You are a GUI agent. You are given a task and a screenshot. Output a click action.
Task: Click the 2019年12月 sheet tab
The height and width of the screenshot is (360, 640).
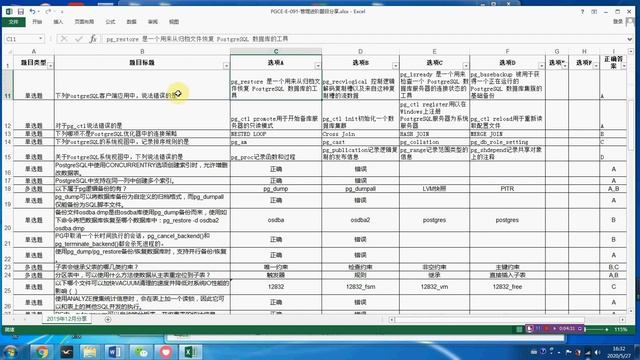[67, 319]
